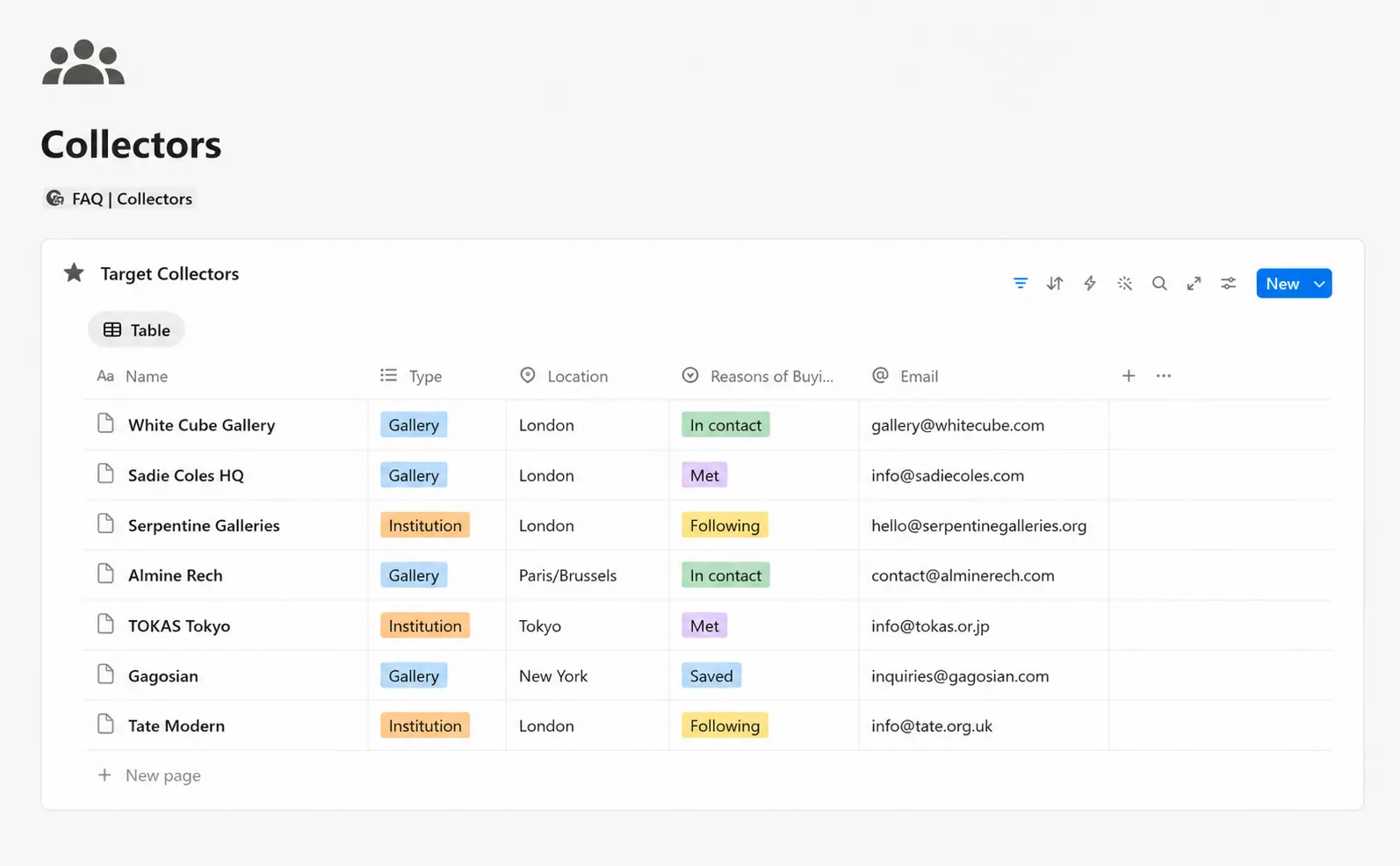The width and height of the screenshot is (1400, 866).
Task: Click the Institution tag in Tate Modern row
Action: coord(425,725)
